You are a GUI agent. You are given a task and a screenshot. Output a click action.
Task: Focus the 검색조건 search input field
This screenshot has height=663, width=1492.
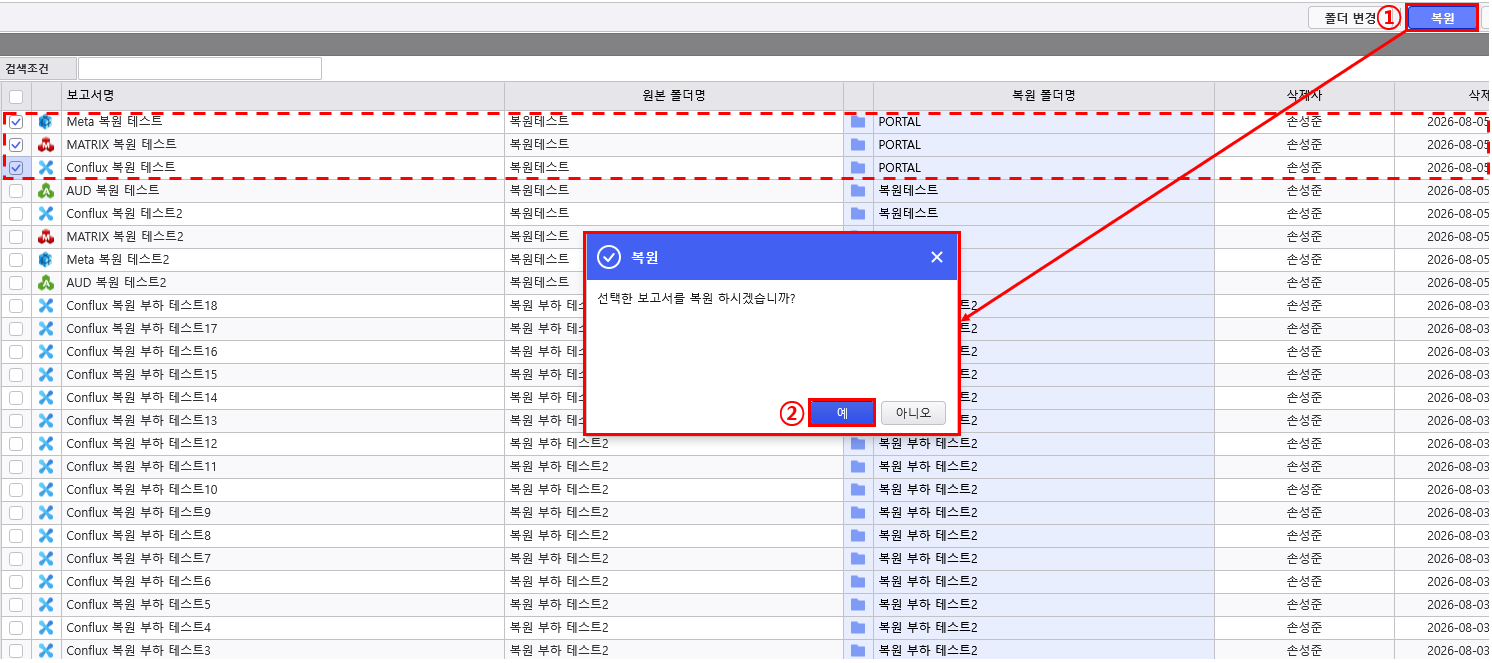click(x=200, y=68)
